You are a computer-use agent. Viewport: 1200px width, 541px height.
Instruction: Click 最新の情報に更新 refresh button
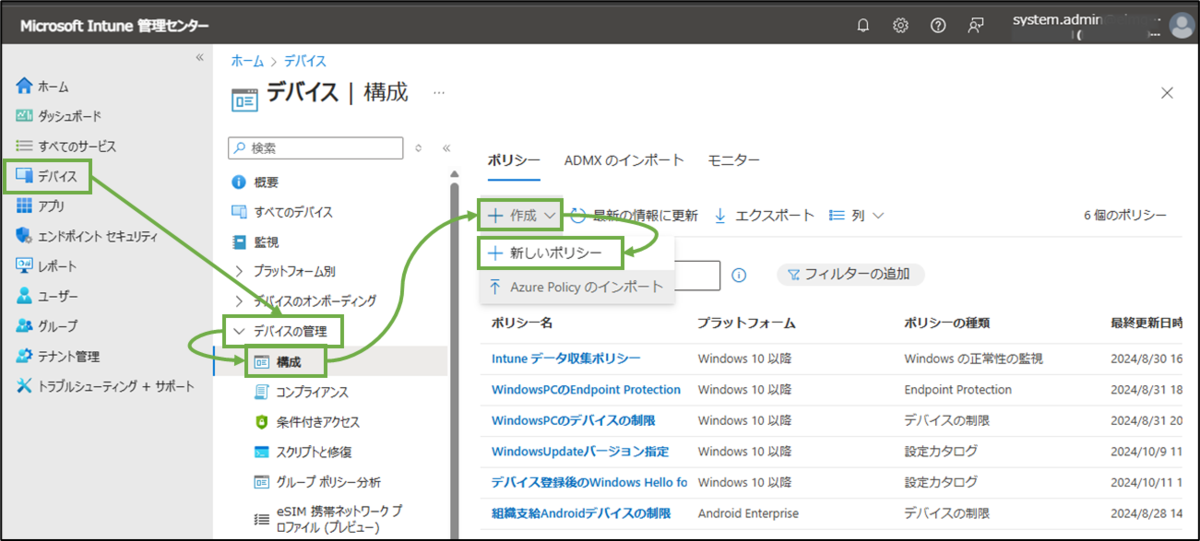coord(636,215)
